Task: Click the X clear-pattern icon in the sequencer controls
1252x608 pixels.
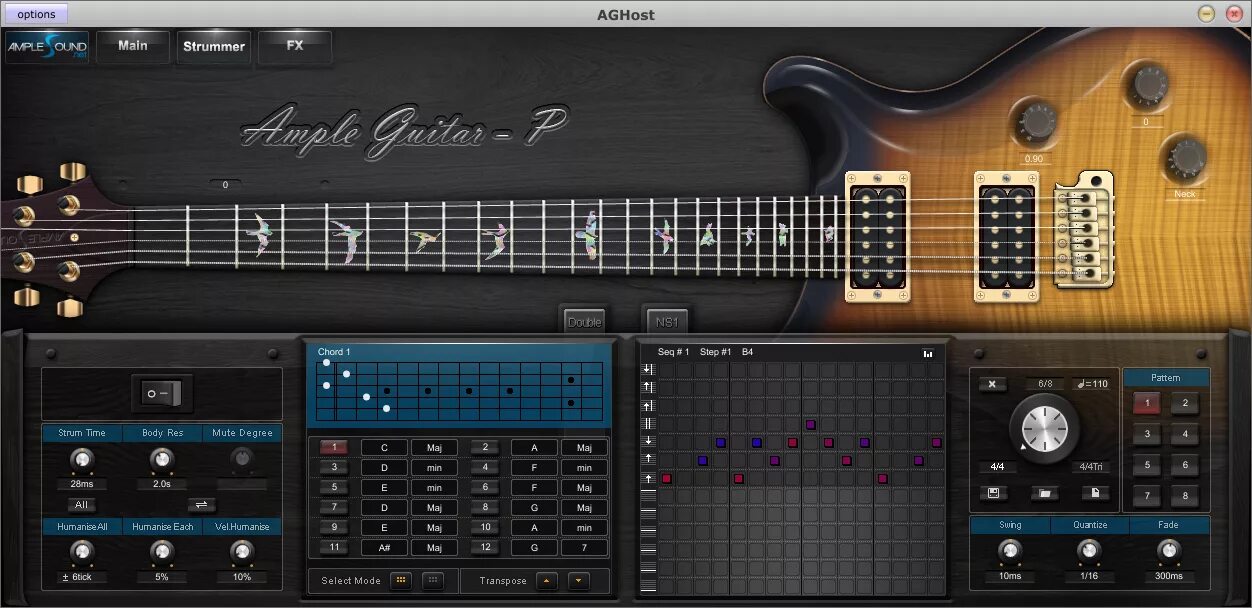Action: [992, 384]
